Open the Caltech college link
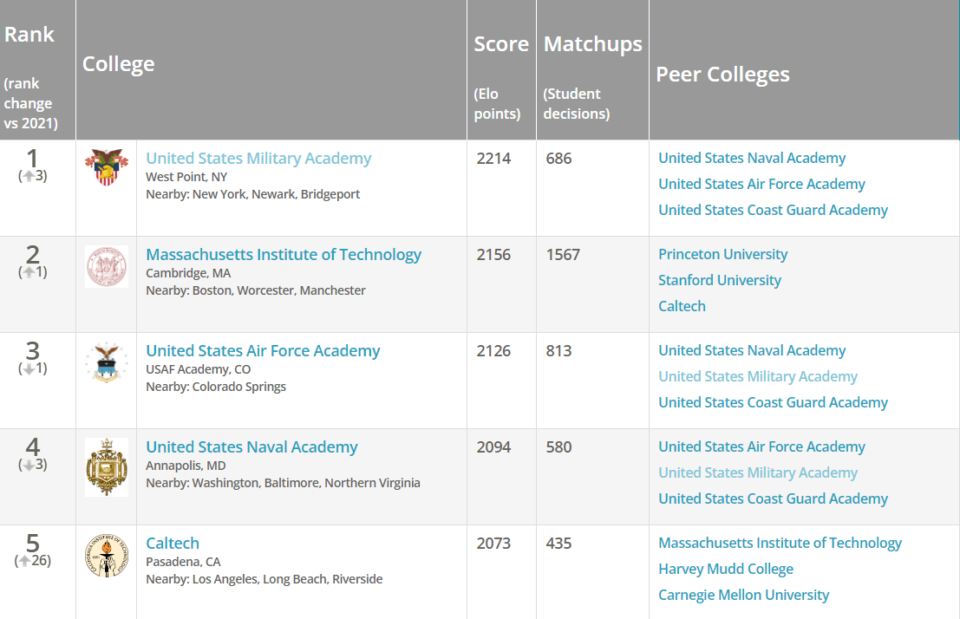960x619 pixels. (x=172, y=542)
